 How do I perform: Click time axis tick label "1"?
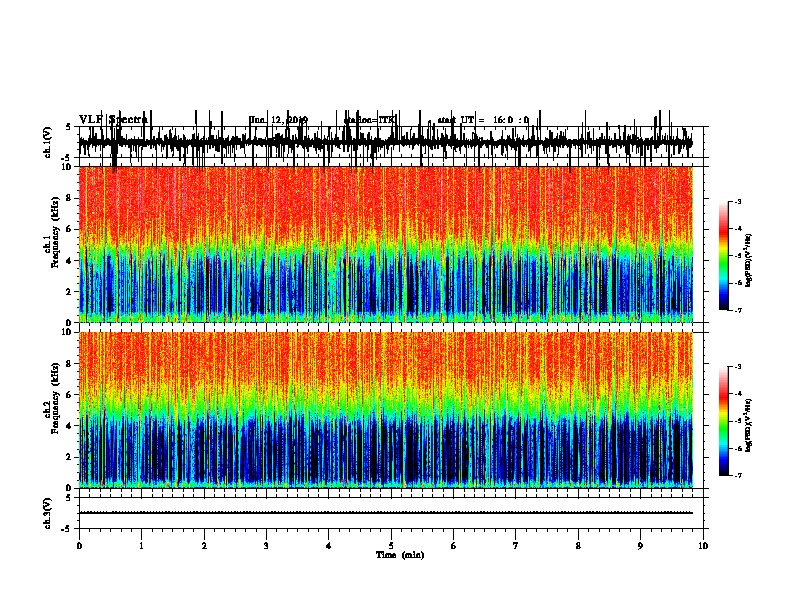[x=141, y=546]
